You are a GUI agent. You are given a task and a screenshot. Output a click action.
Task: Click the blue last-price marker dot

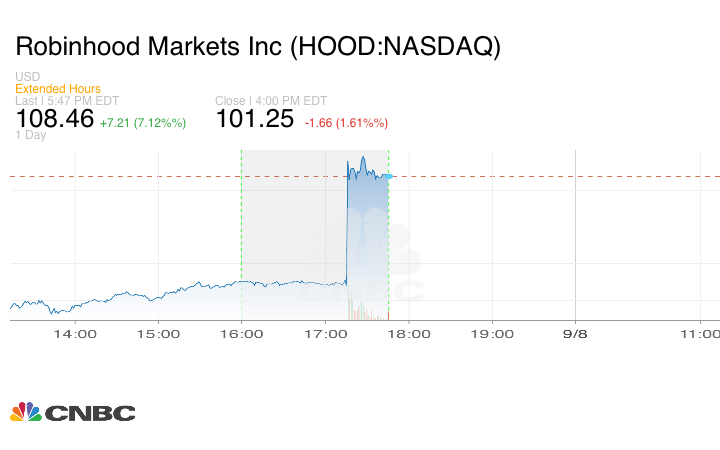(388, 176)
